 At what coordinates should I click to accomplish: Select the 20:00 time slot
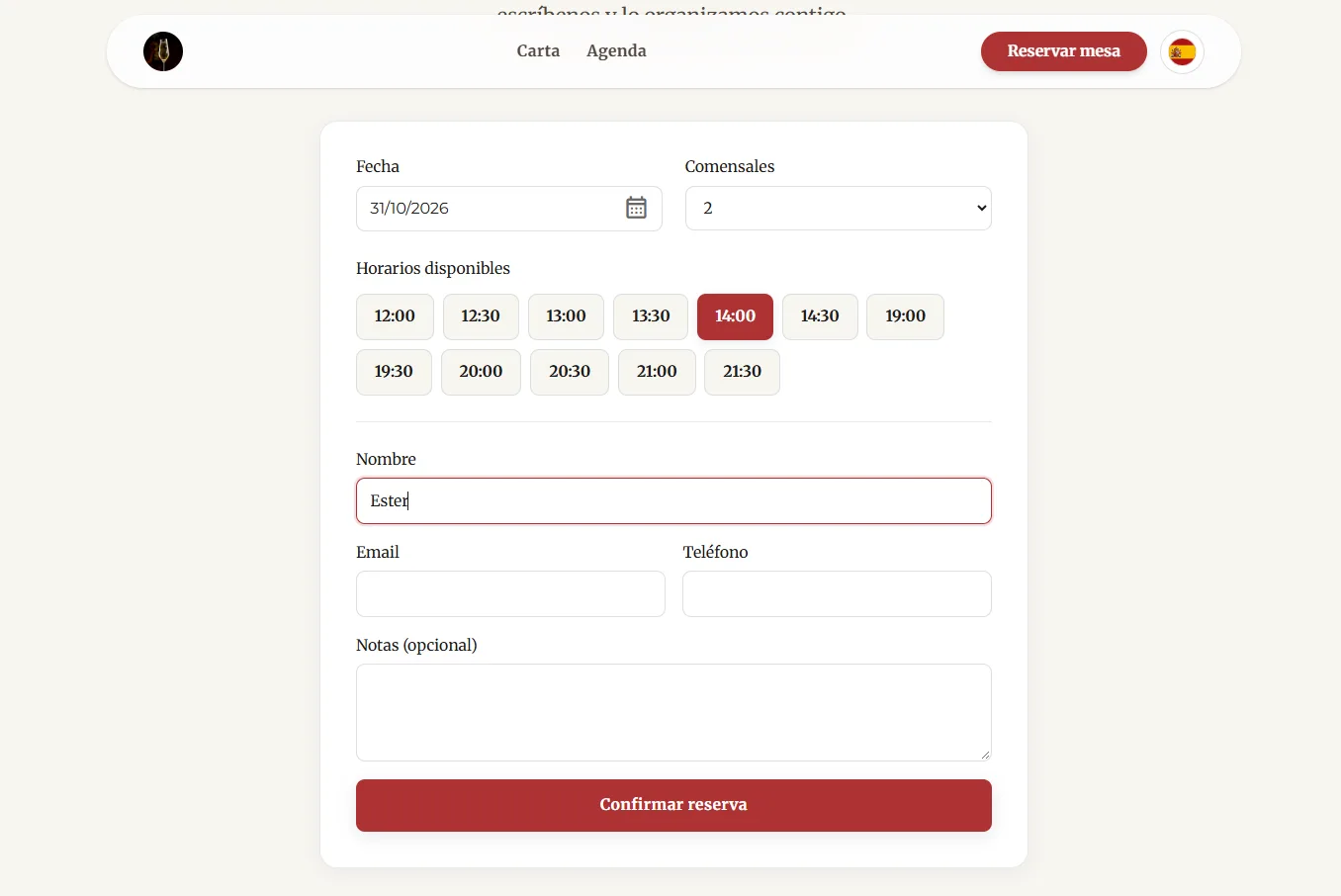point(481,372)
